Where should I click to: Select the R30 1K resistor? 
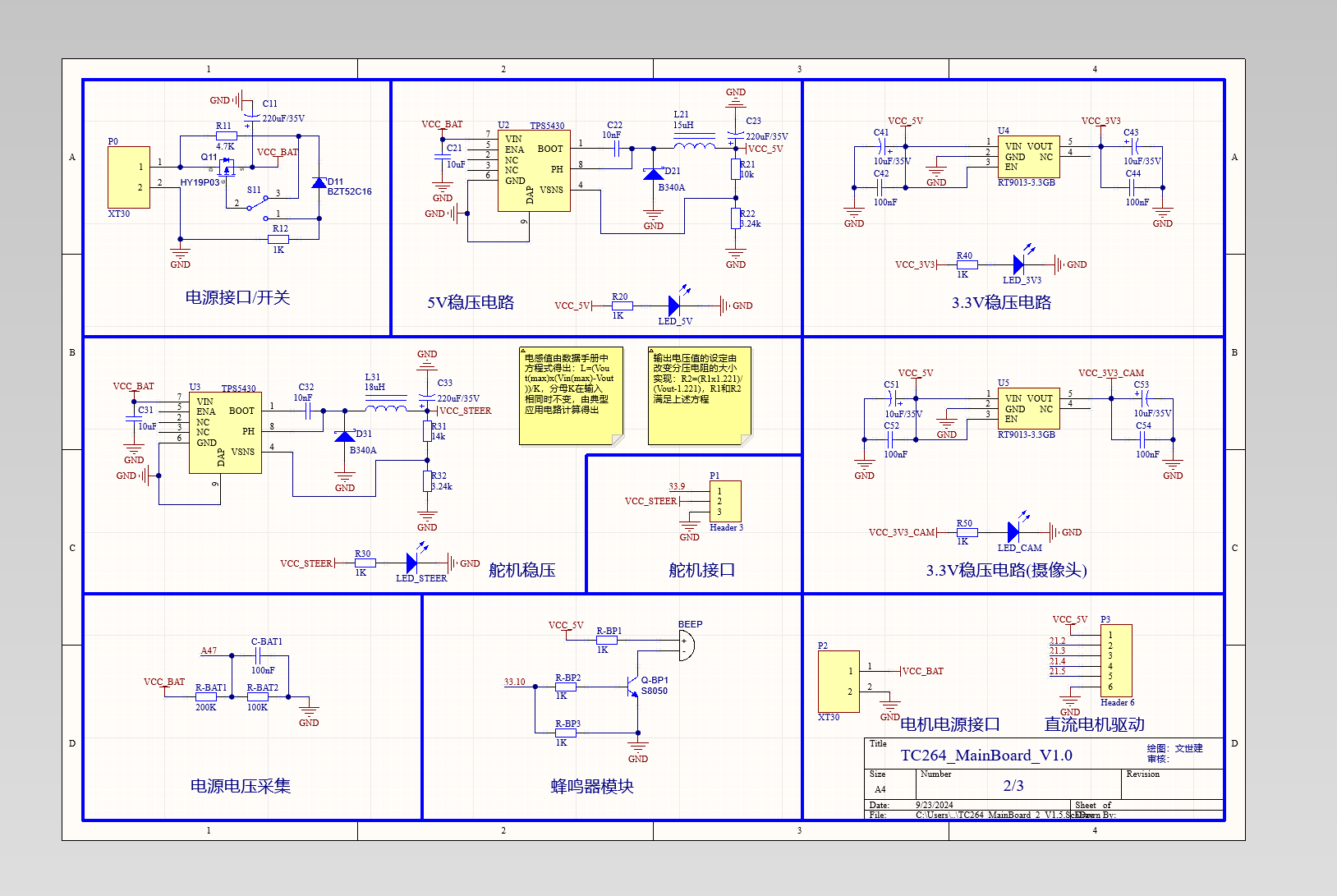[x=365, y=563]
